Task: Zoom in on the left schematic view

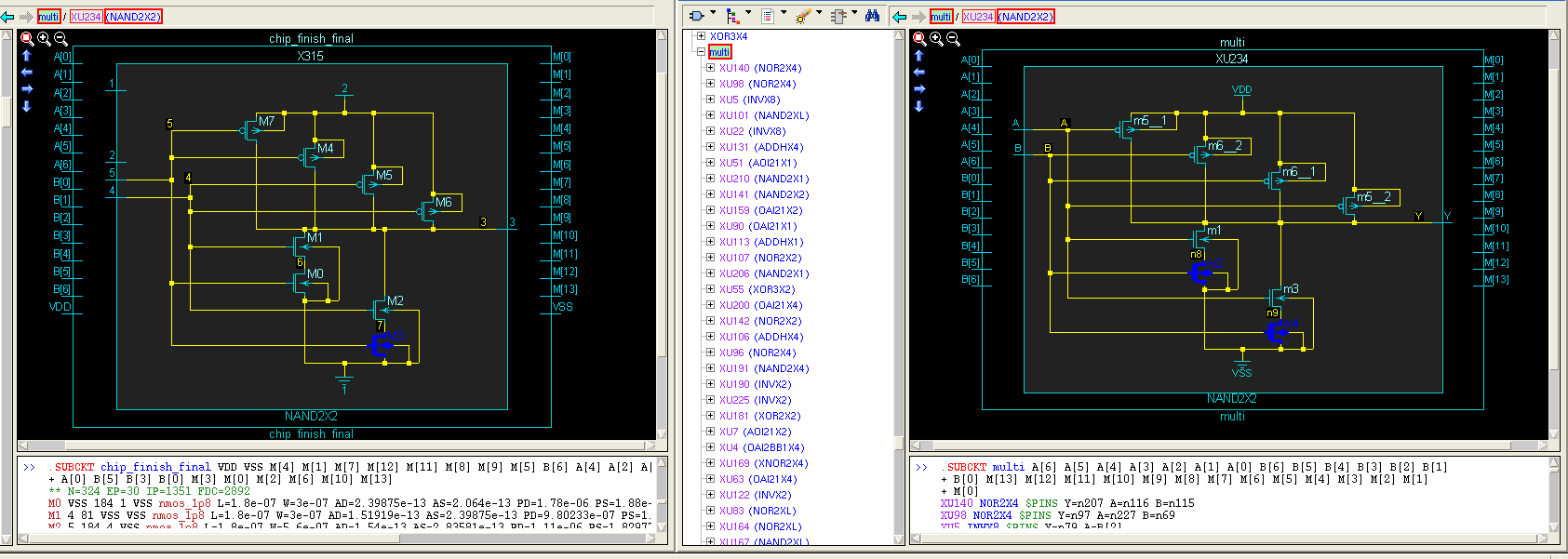Action: [x=44, y=39]
